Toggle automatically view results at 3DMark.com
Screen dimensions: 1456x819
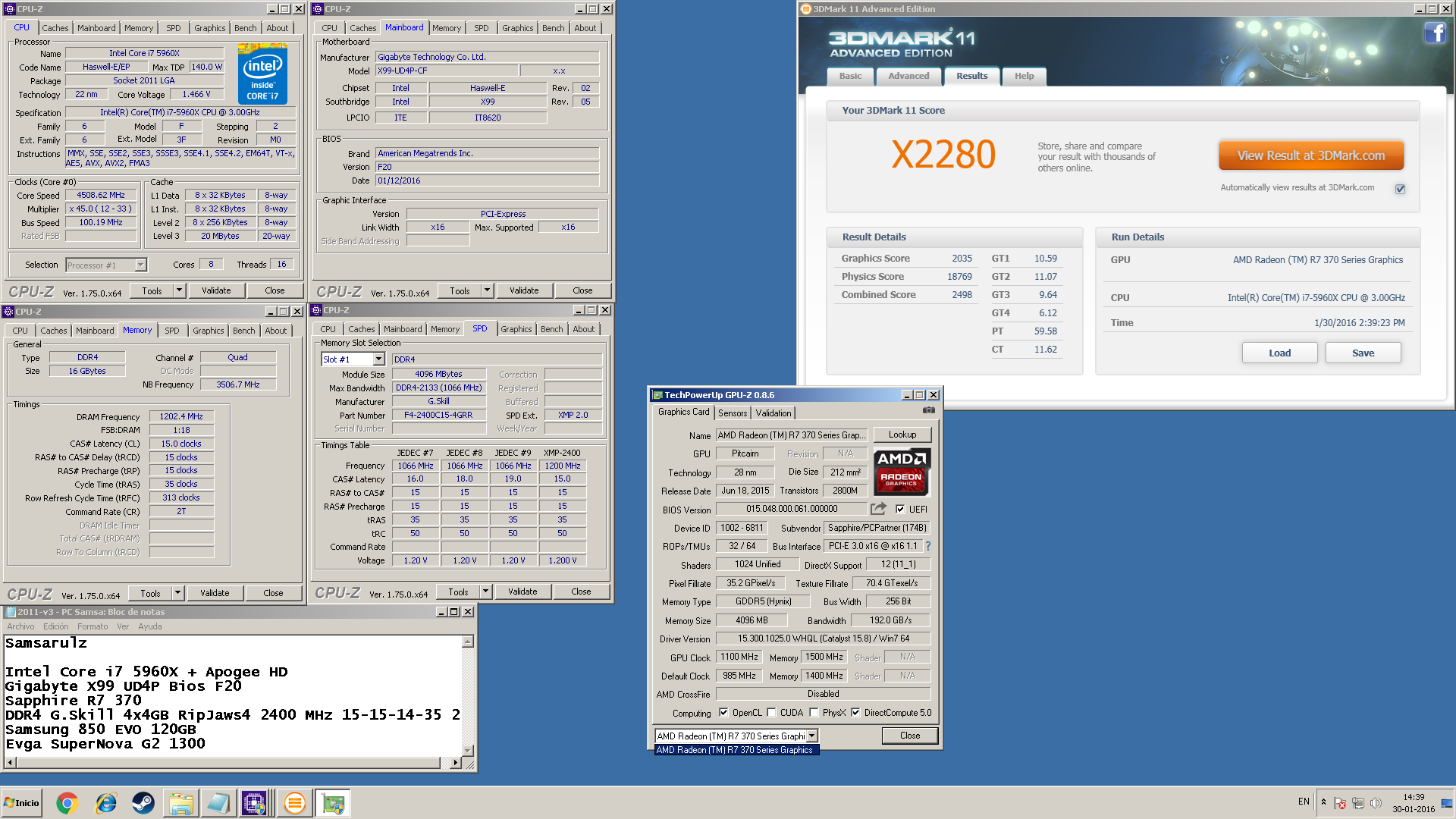[1400, 189]
